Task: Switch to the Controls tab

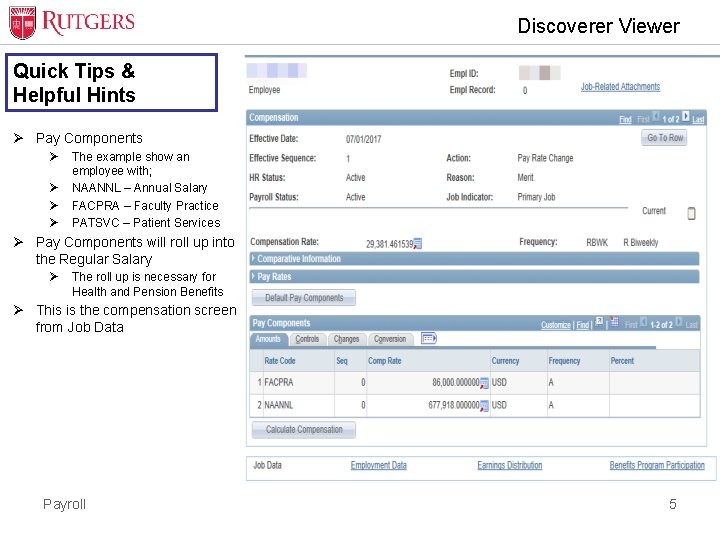Action: click(x=307, y=339)
